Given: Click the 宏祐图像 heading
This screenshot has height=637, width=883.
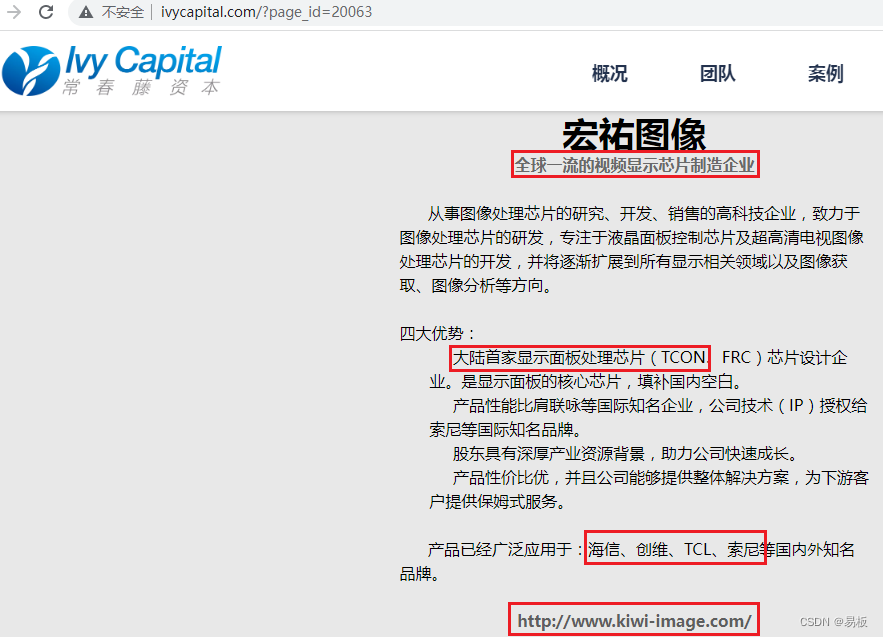Looking at the screenshot, I should click(634, 134).
